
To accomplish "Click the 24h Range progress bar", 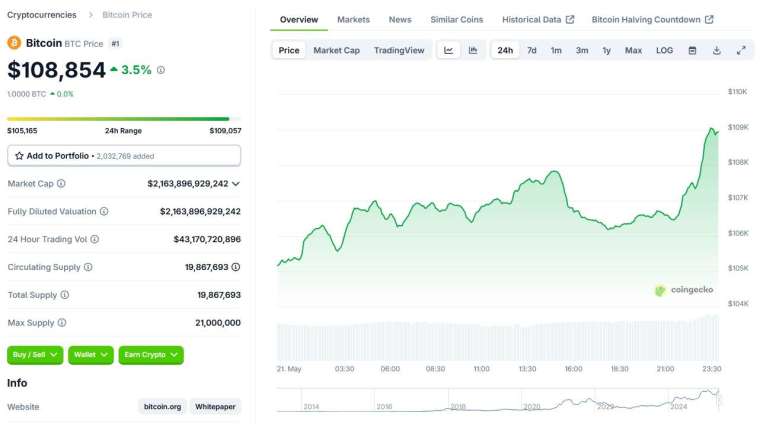I will click(x=124, y=119).
